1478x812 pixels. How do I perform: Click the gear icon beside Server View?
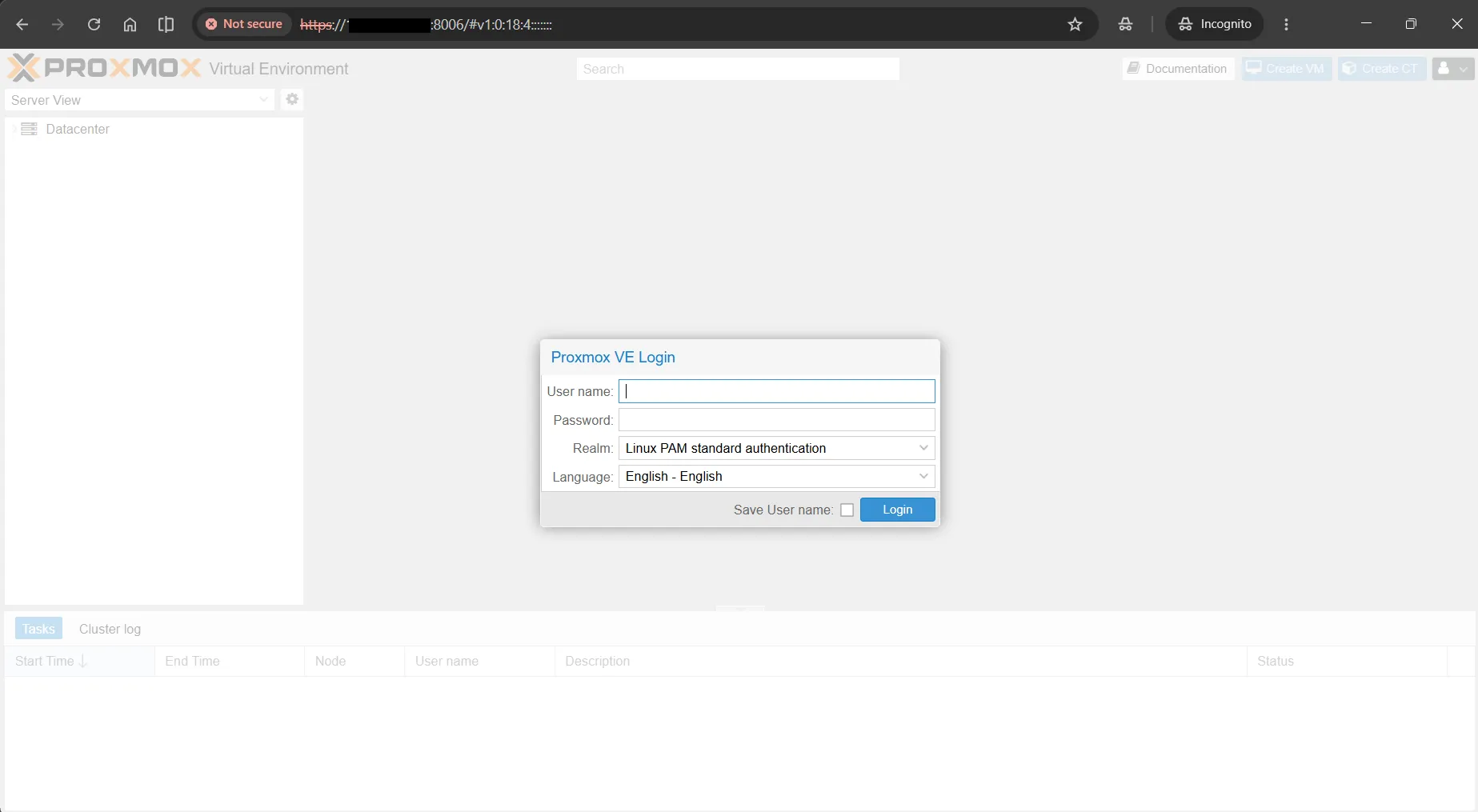pyautogui.click(x=292, y=99)
